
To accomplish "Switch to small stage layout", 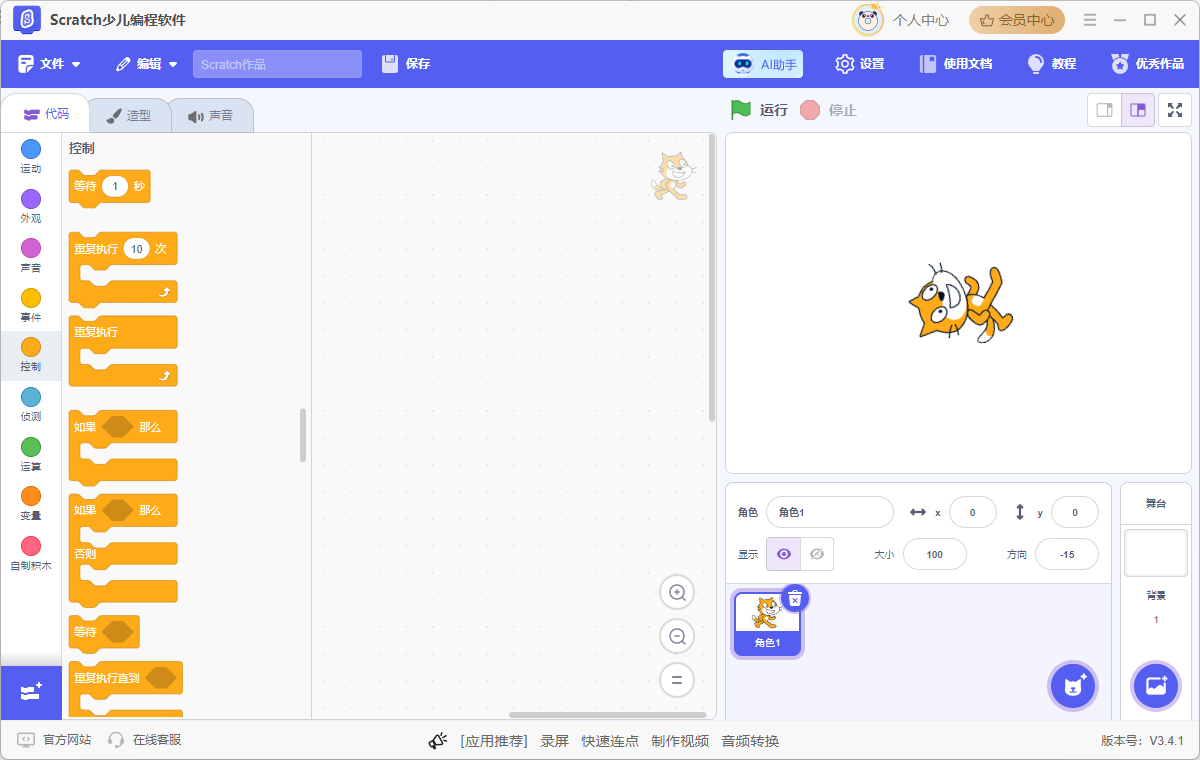I will click(x=1104, y=110).
